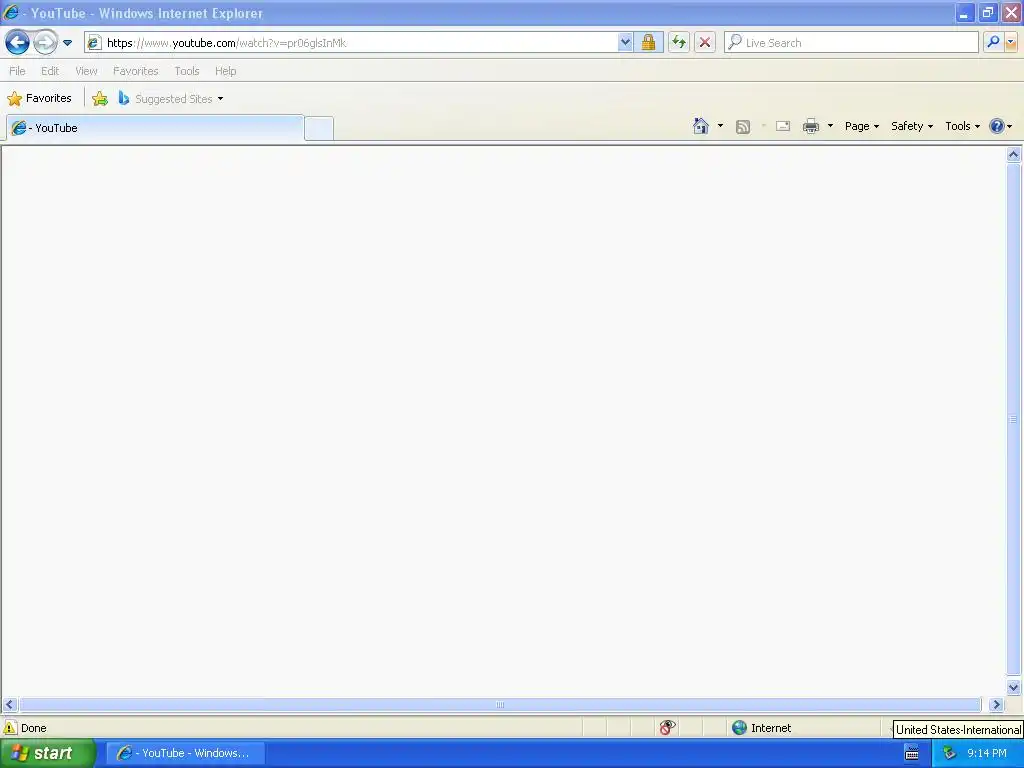Screen dimensions: 1024x768
Task: Open the Favorites menu in menu bar
Action: [x=136, y=71]
